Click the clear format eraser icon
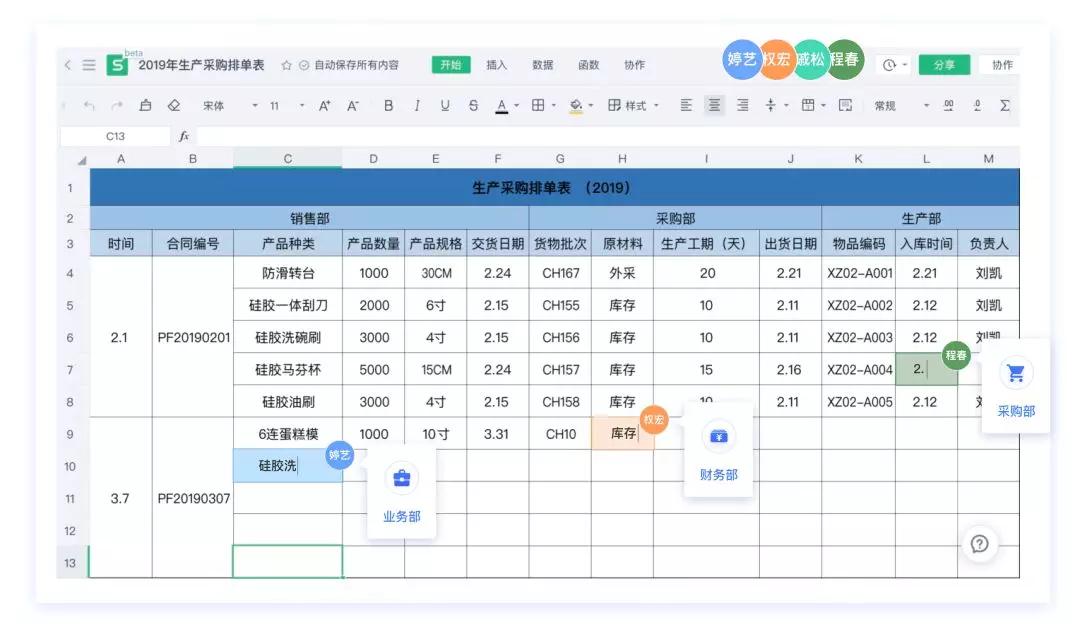The width and height of the screenshot is (1080, 639). pyautogui.click(x=172, y=105)
